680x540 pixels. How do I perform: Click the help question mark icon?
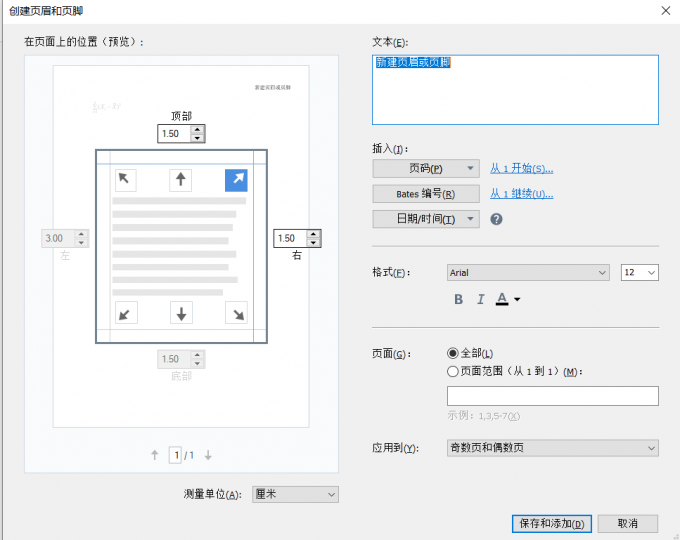point(496,219)
